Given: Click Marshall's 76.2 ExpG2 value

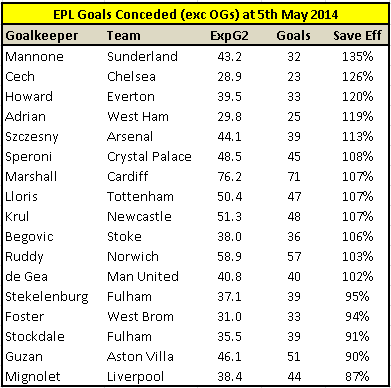Looking at the screenshot, I should (229, 177).
